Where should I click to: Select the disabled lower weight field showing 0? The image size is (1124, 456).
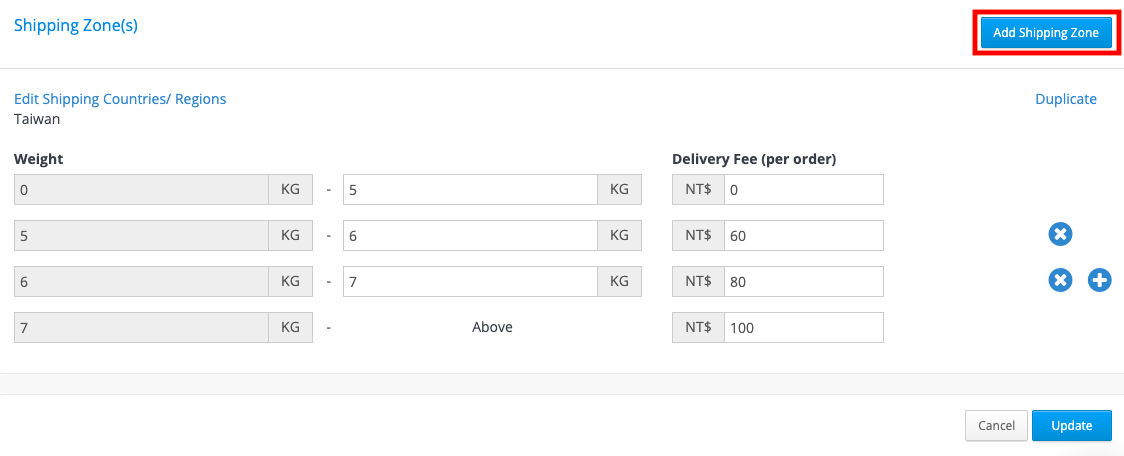[142, 189]
